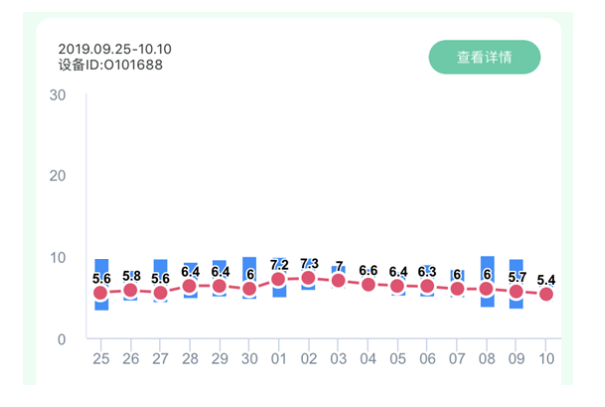Click the 6.6 data point on day 04

[x=368, y=284]
